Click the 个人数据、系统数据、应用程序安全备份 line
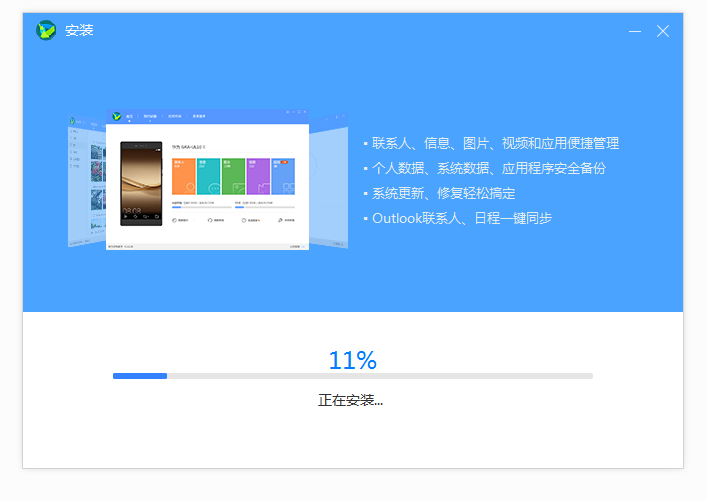706x501 pixels. [x=489, y=168]
